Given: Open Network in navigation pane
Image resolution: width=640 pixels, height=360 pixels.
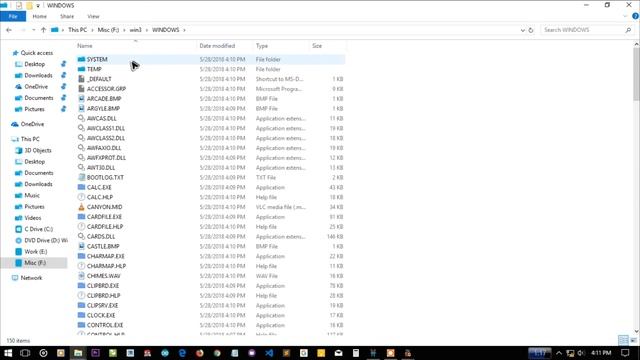Looking at the screenshot, I should (31, 278).
